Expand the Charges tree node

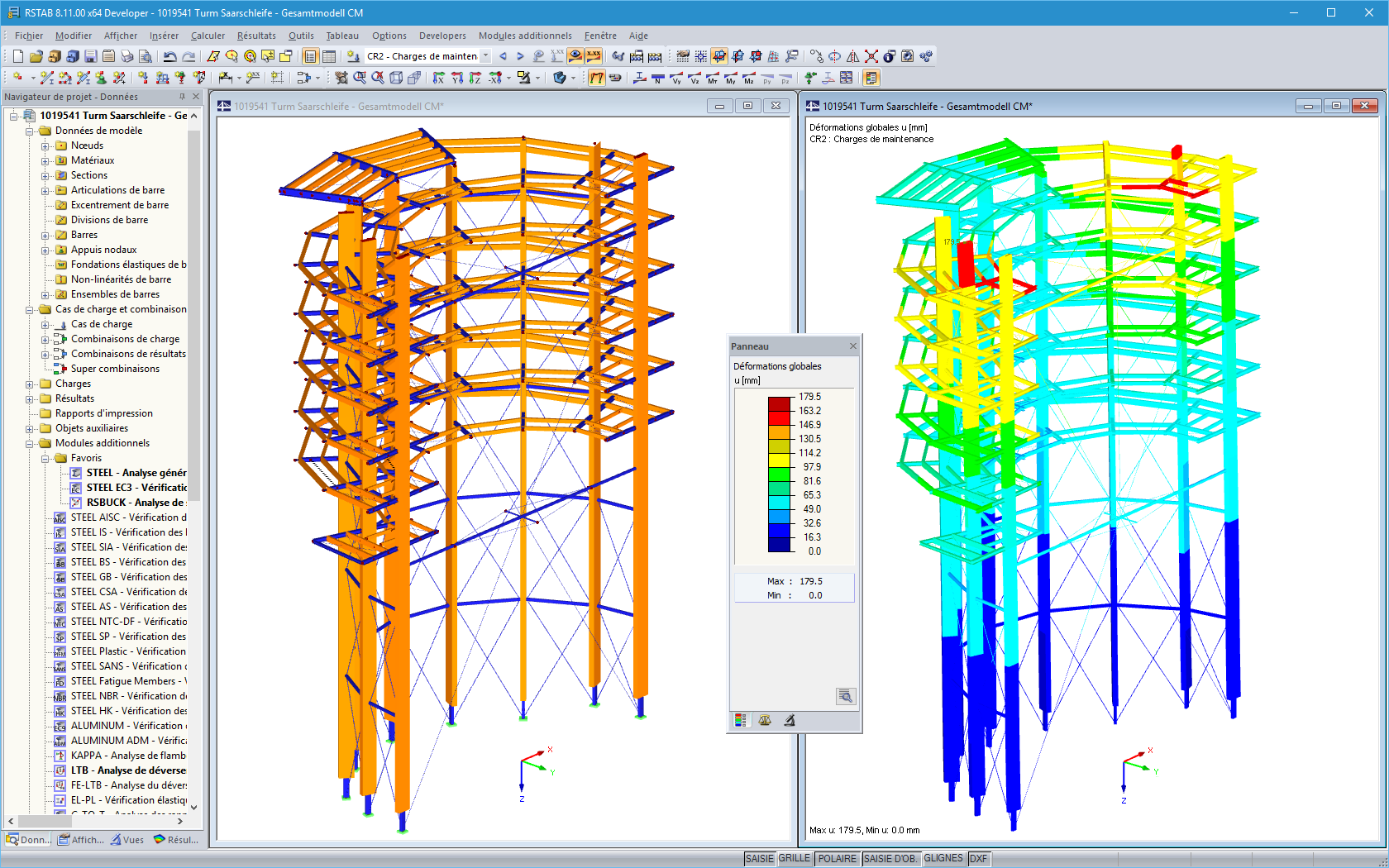(x=30, y=384)
